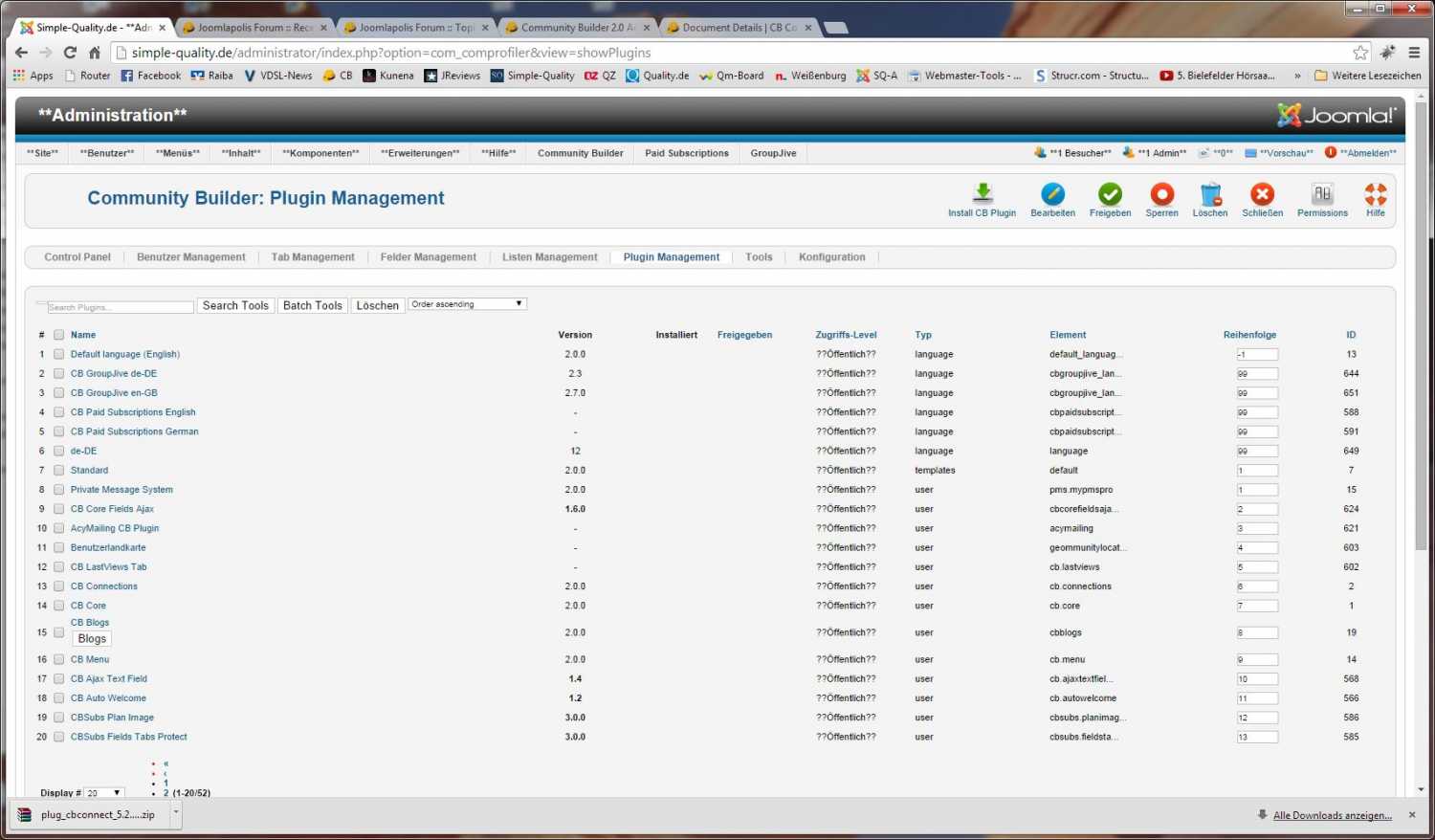This screenshot has width=1435, height=840.
Task: Open the Konfiguration tab
Action: [831, 257]
